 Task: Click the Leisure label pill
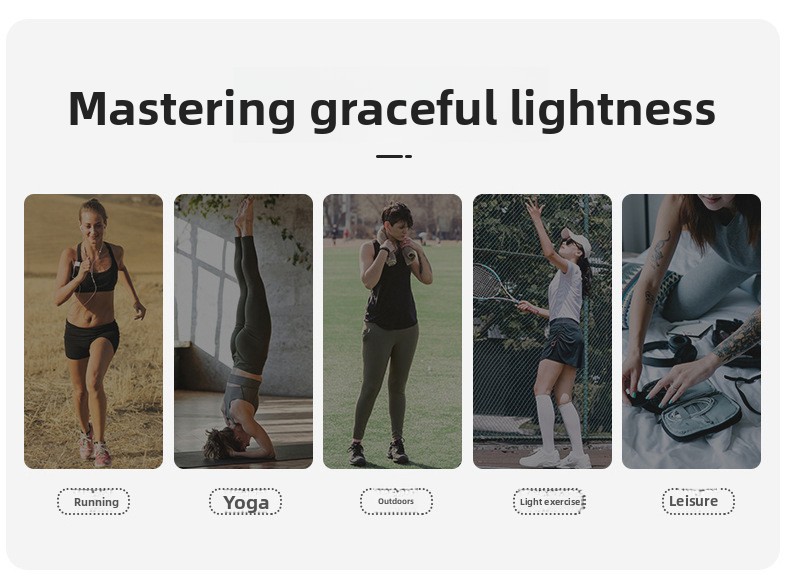click(698, 501)
